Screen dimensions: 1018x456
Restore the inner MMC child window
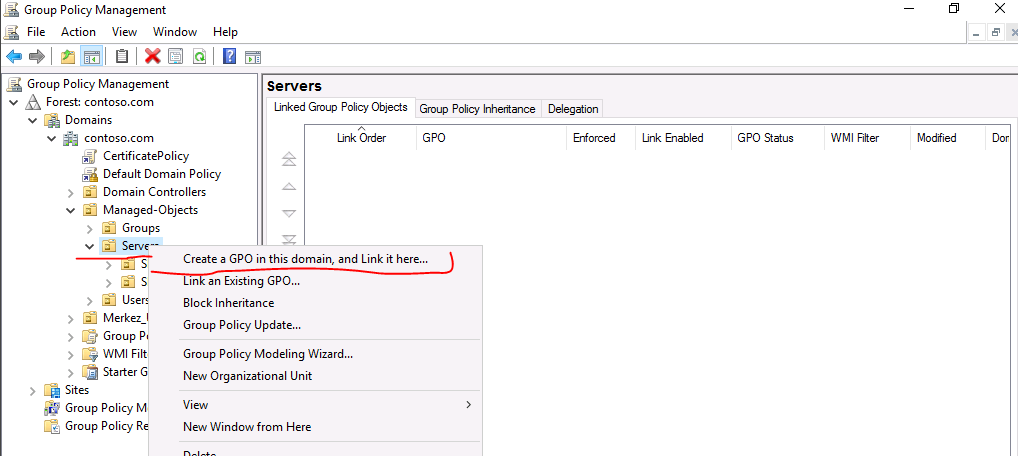click(995, 32)
